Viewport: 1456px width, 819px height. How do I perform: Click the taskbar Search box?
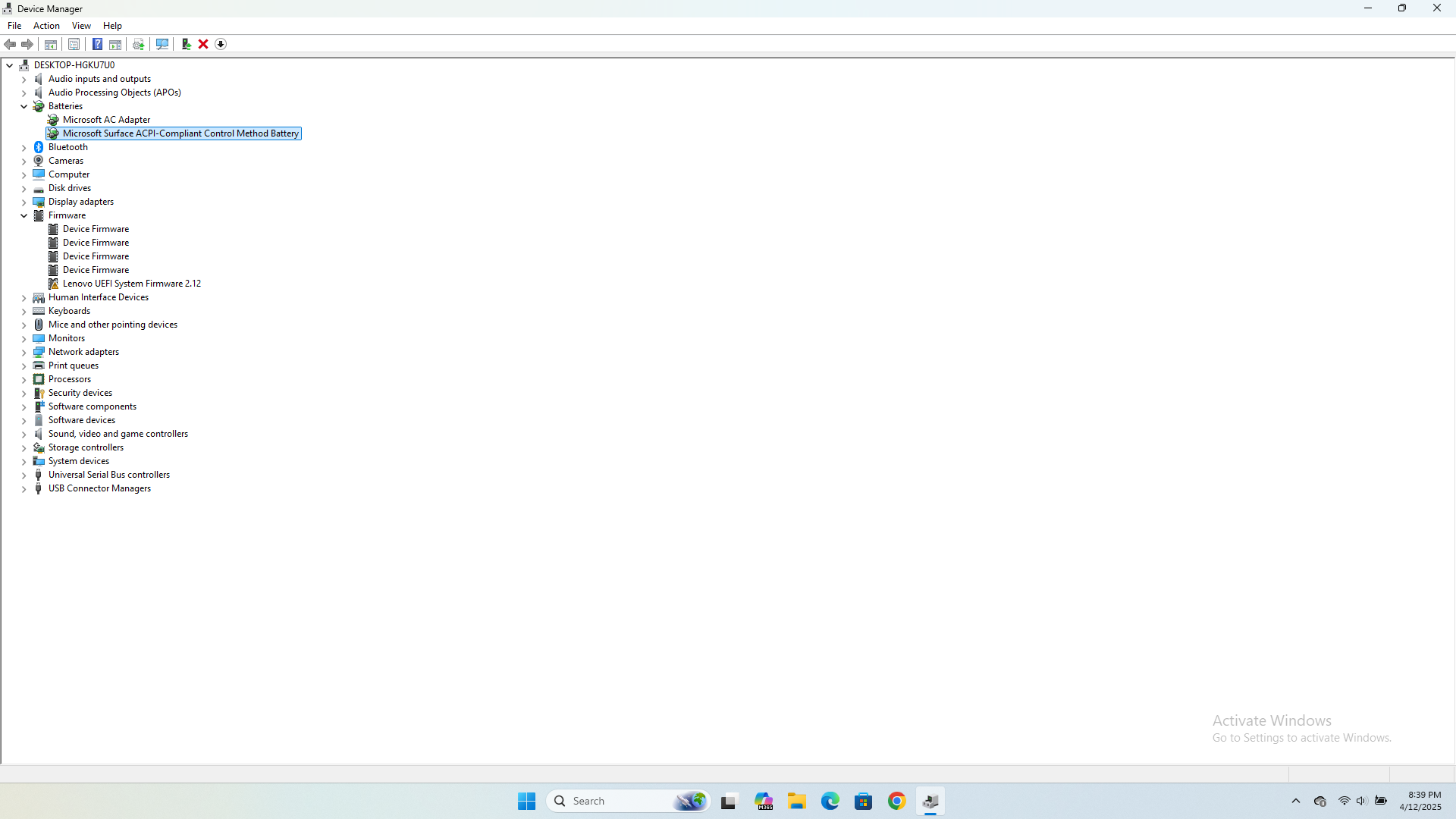click(628, 801)
